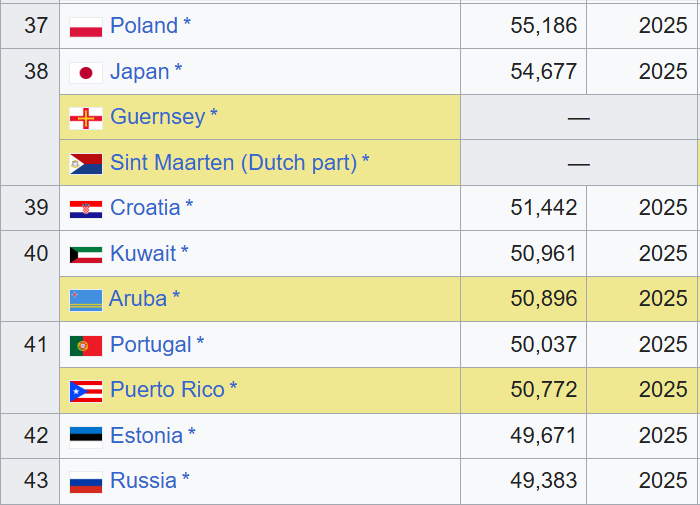
Task: Open the Kuwait country link
Action: [143, 253]
